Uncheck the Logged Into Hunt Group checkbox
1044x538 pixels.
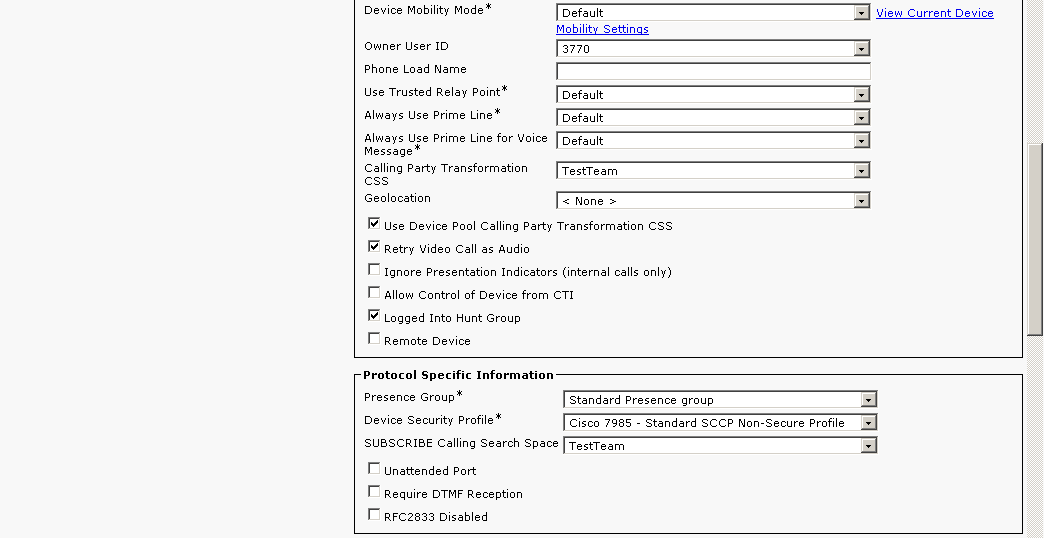click(x=374, y=317)
